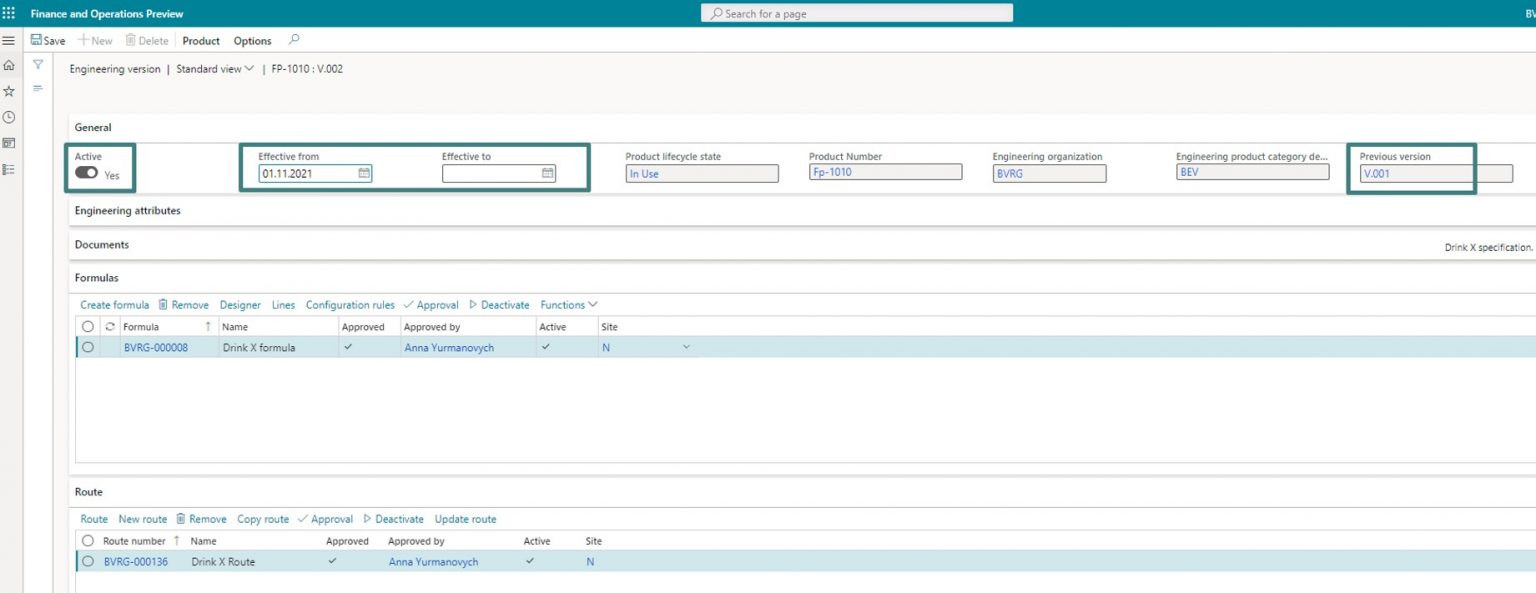Toggle Active checkmark for Drink X Route
Viewport: 1536px width, 593px height.
pyautogui.click(x=530, y=560)
